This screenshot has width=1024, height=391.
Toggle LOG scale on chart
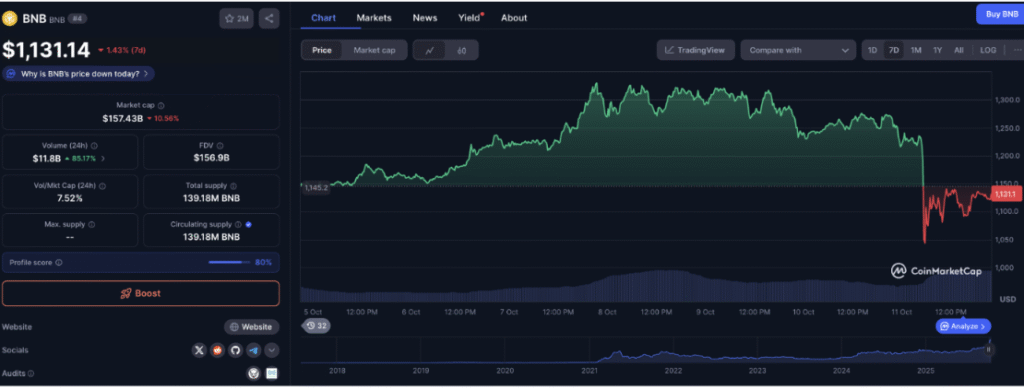click(x=988, y=50)
